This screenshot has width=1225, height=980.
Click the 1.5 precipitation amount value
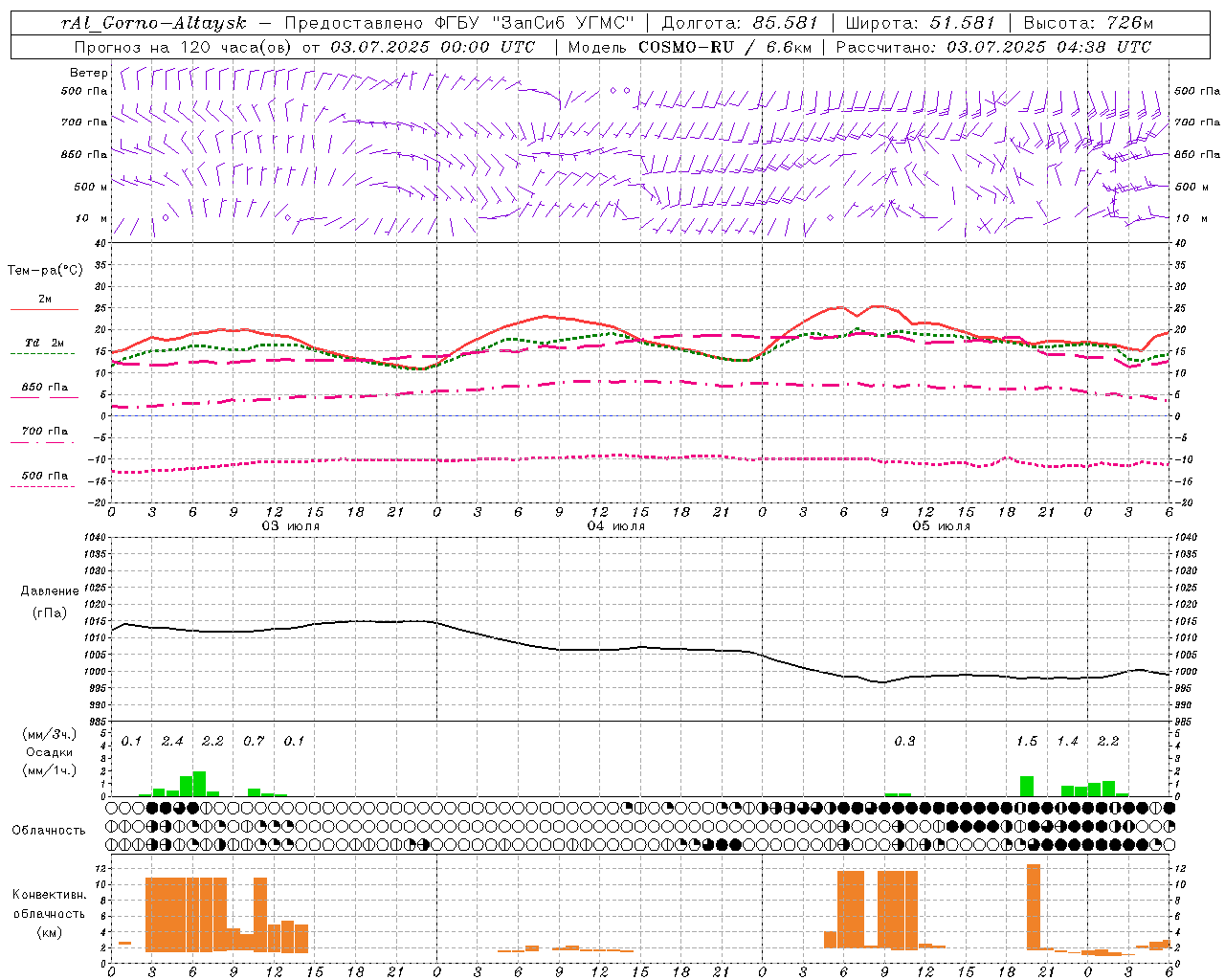coord(1027,742)
